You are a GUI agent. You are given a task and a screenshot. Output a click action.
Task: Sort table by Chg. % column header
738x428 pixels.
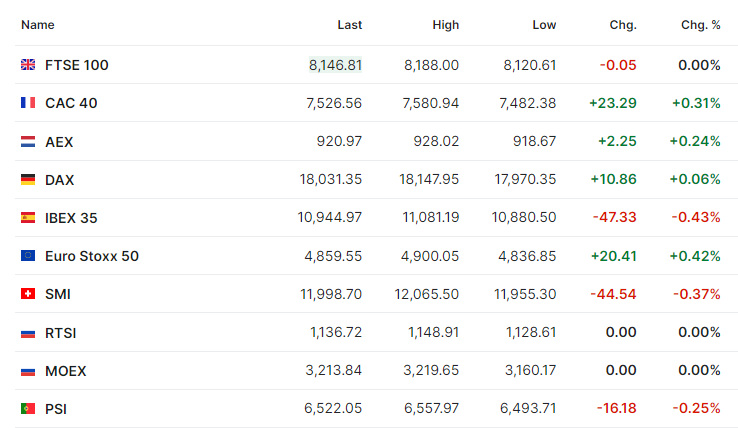point(701,25)
